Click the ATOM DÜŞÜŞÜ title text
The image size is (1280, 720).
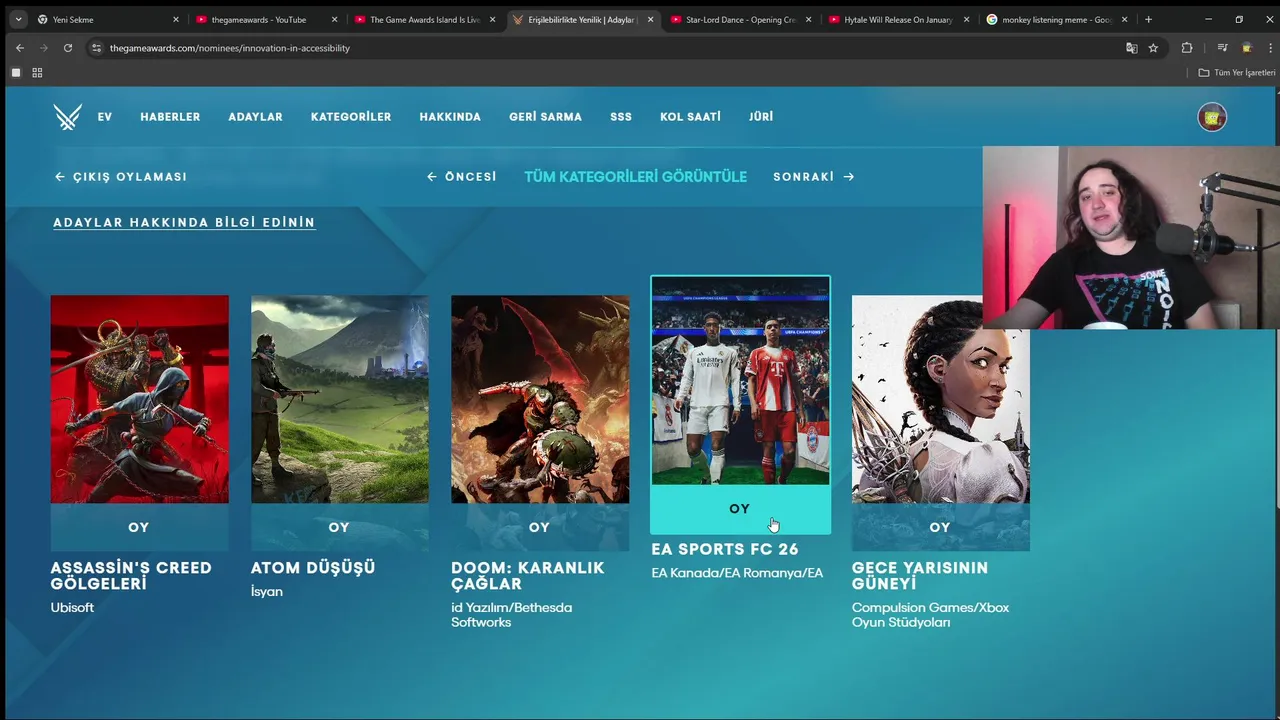[x=313, y=567]
